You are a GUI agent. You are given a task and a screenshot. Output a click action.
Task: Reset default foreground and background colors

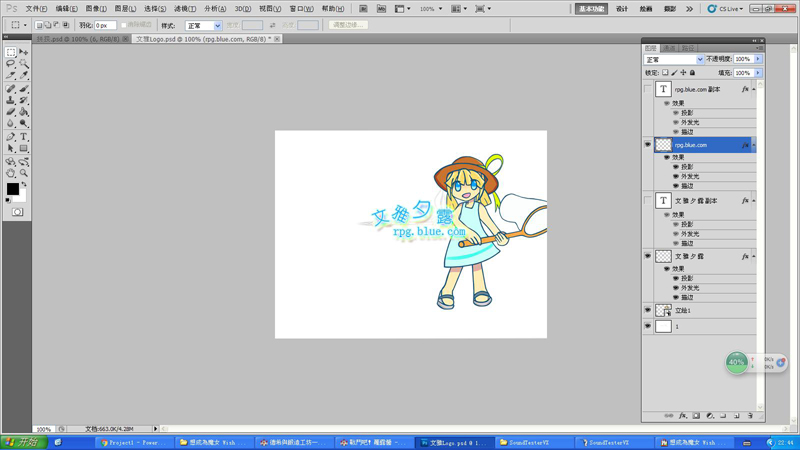click(x=8, y=201)
